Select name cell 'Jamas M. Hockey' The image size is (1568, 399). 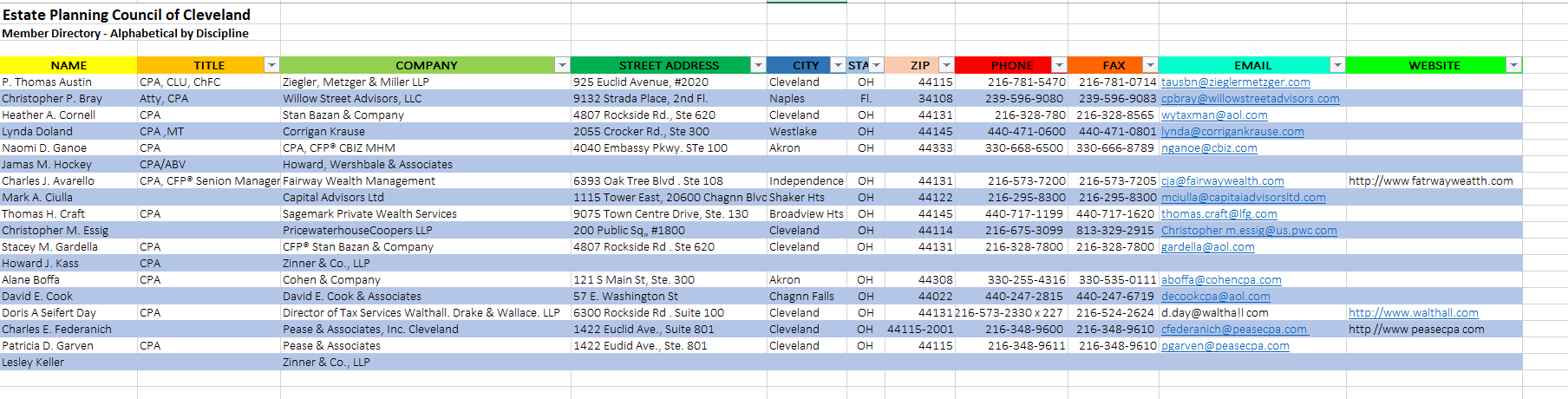click(69, 165)
